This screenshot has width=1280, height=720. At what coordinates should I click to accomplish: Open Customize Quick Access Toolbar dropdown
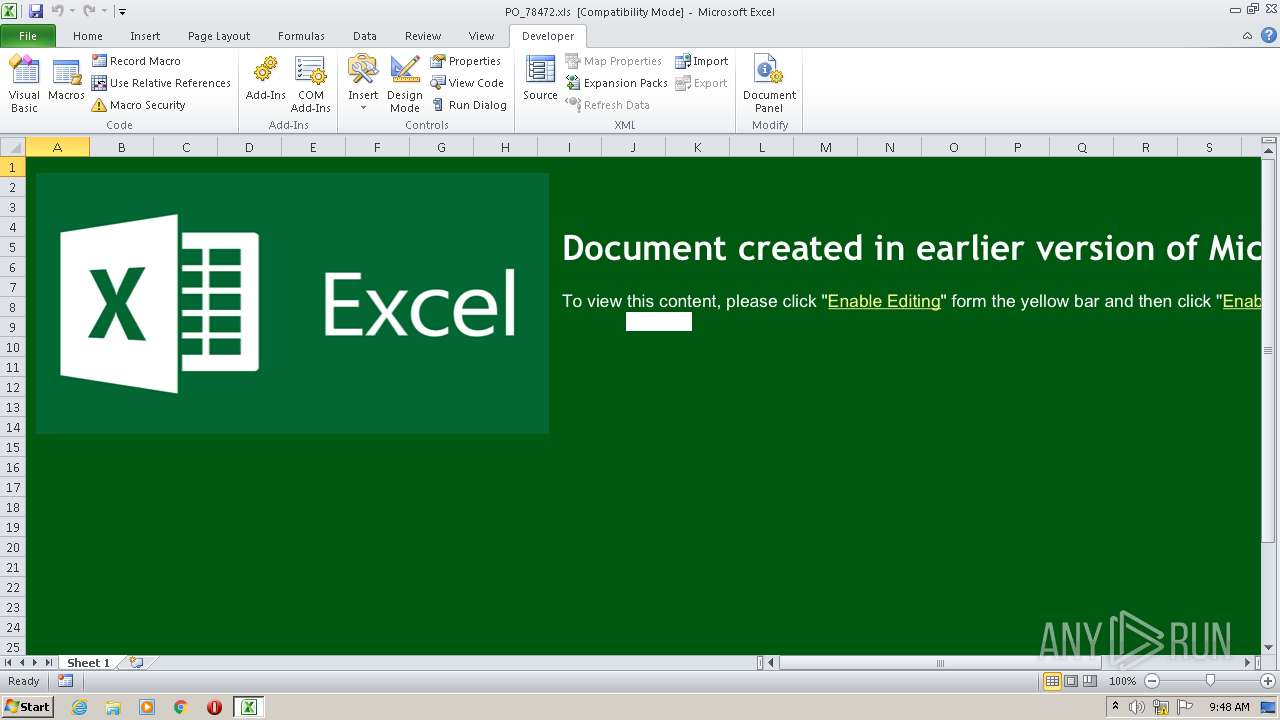pos(122,12)
